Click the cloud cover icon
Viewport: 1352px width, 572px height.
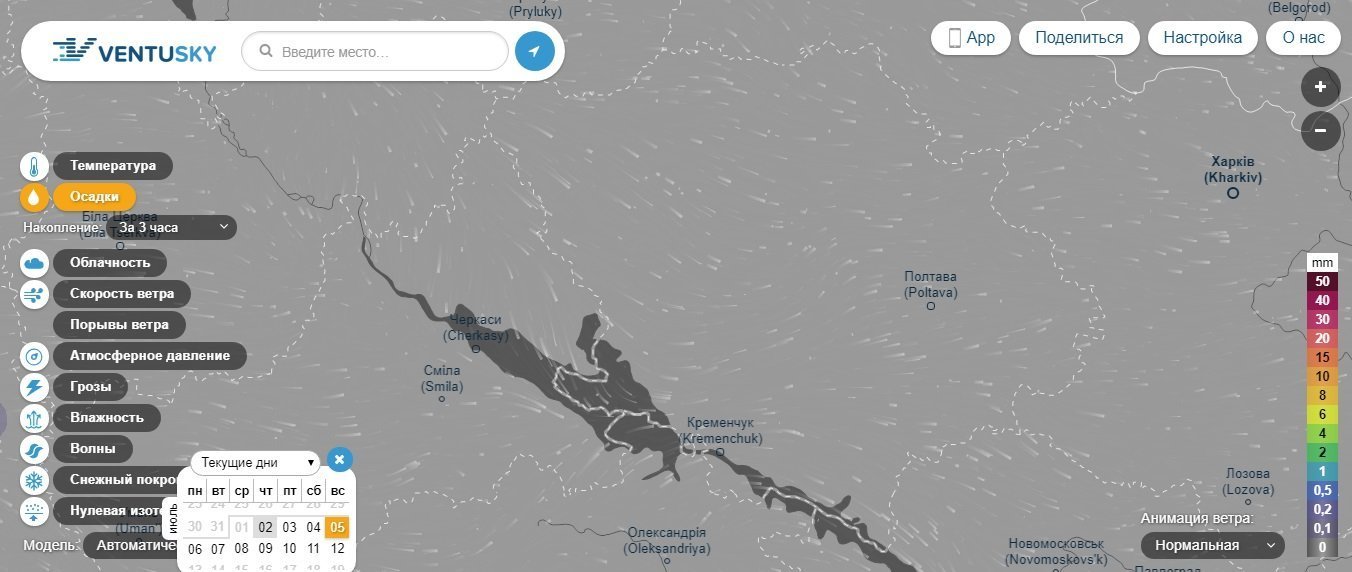pyautogui.click(x=34, y=263)
